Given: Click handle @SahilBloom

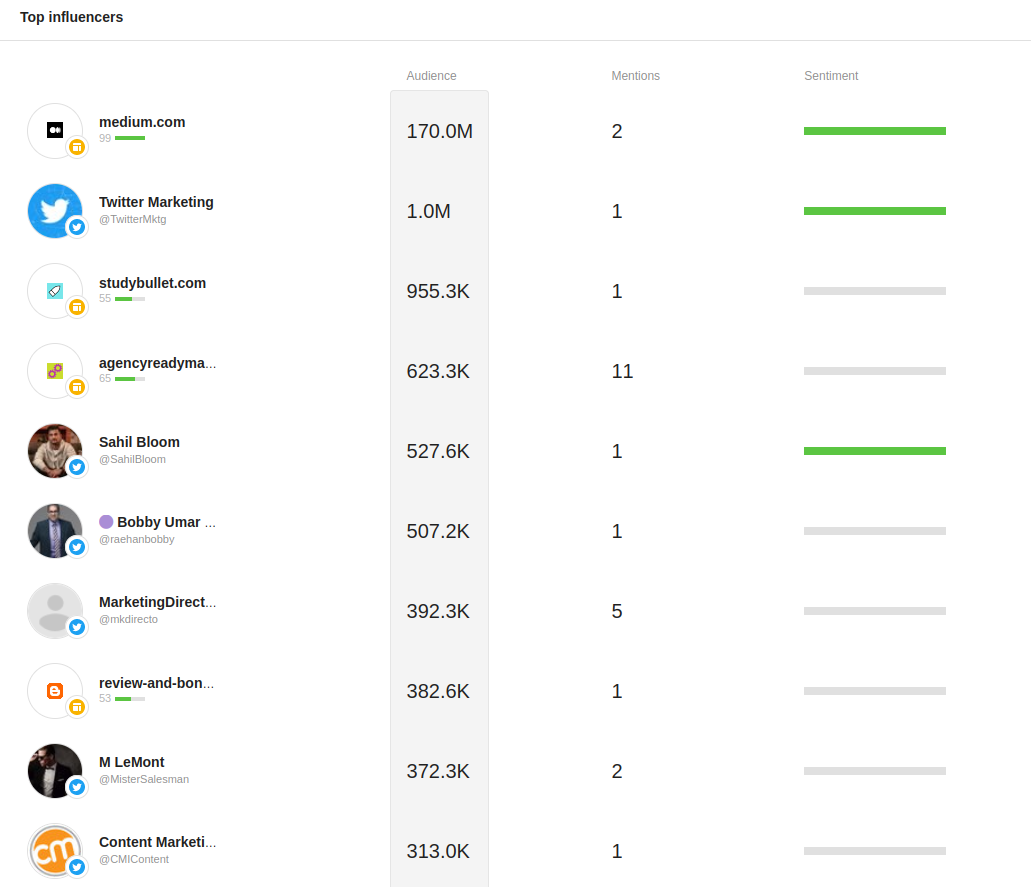Looking at the screenshot, I should 132,460.
